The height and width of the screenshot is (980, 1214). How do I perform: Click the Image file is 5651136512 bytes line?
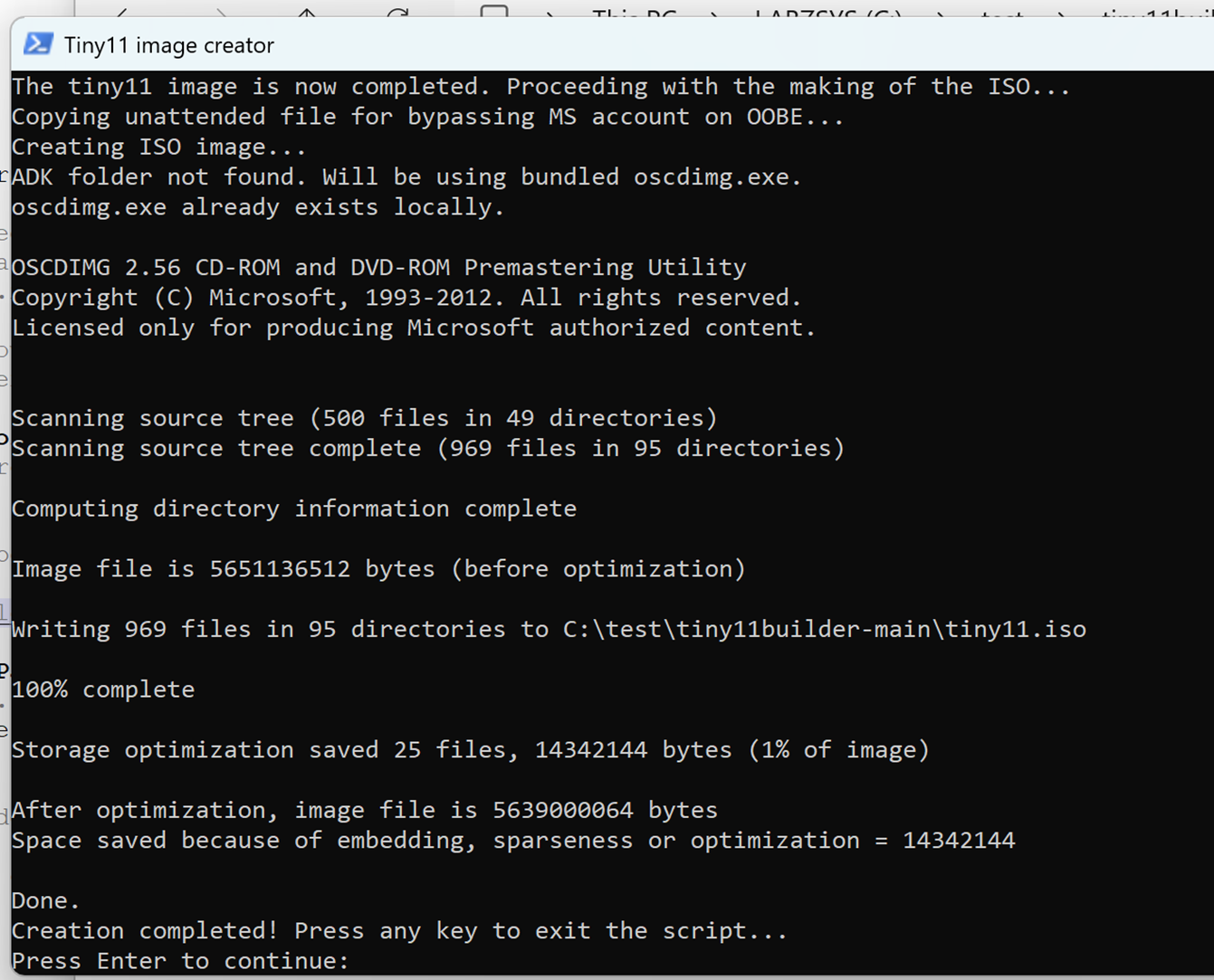(x=378, y=568)
